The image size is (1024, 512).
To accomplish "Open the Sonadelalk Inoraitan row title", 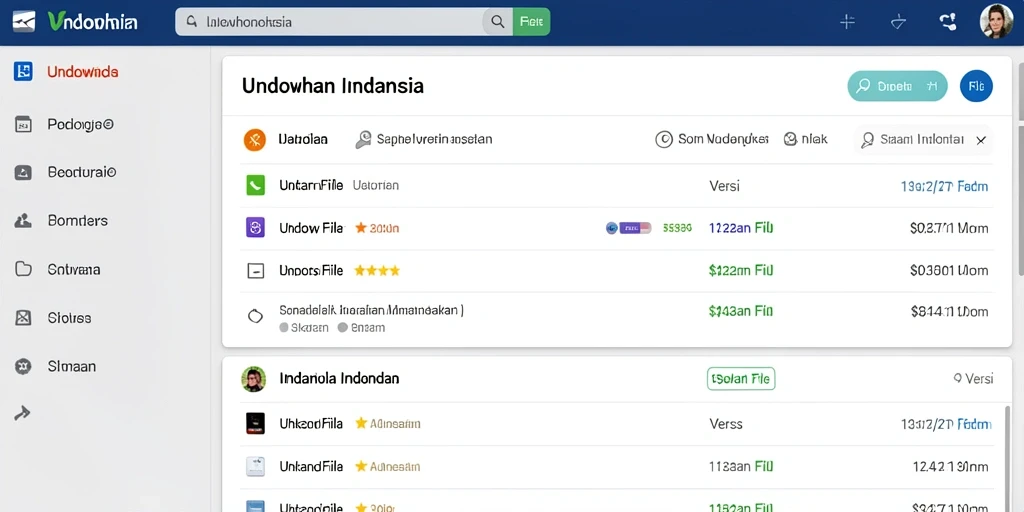I will [371, 310].
